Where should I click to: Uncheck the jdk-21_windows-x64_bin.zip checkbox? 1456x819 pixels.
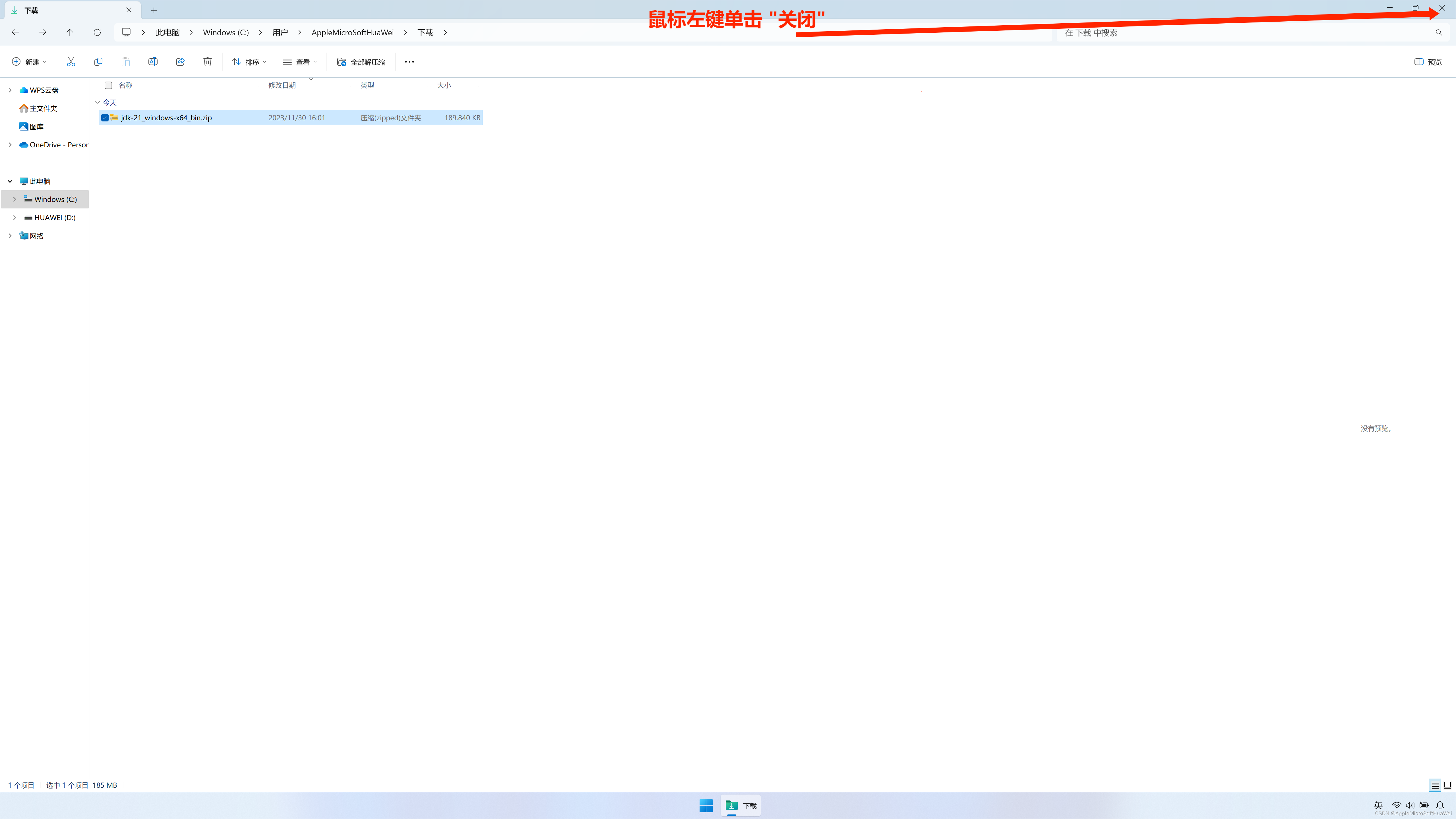[105, 117]
